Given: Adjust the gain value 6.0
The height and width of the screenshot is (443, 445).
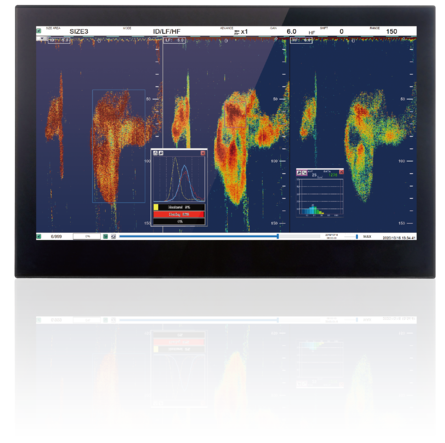Looking at the screenshot, I should (x=291, y=31).
